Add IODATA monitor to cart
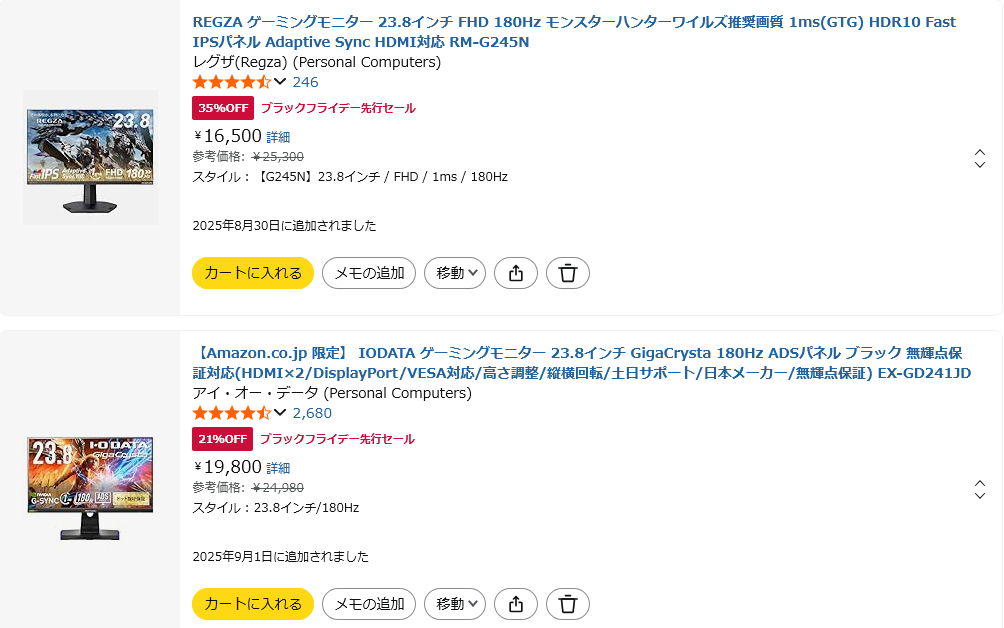 (x=253, y=604)
